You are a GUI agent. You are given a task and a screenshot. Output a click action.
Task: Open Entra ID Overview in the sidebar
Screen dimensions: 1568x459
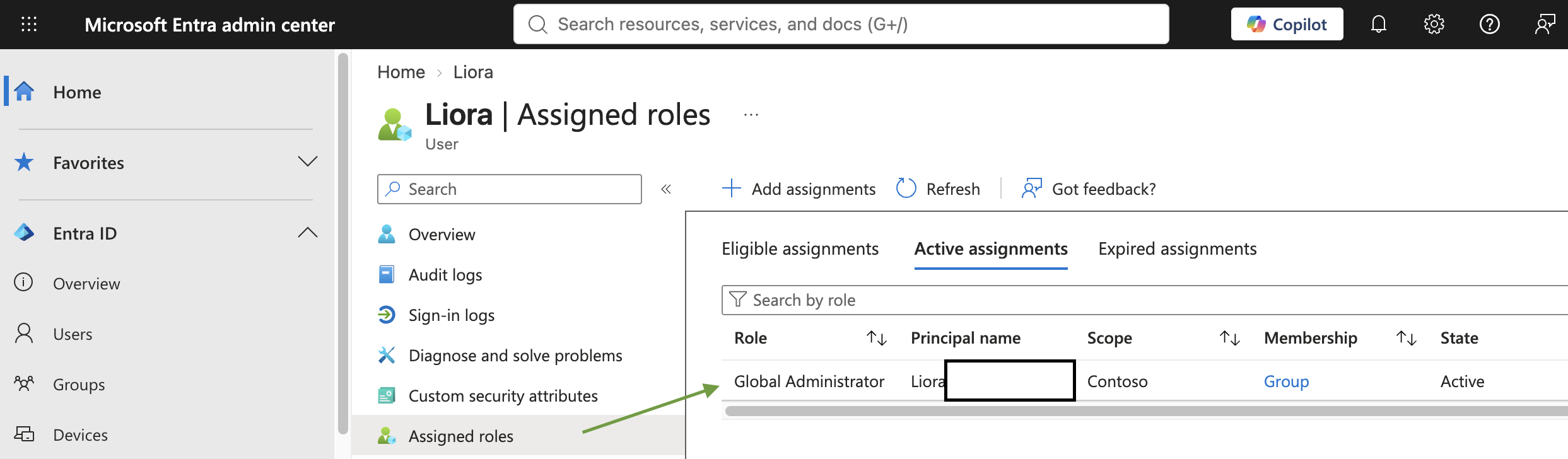86,284
